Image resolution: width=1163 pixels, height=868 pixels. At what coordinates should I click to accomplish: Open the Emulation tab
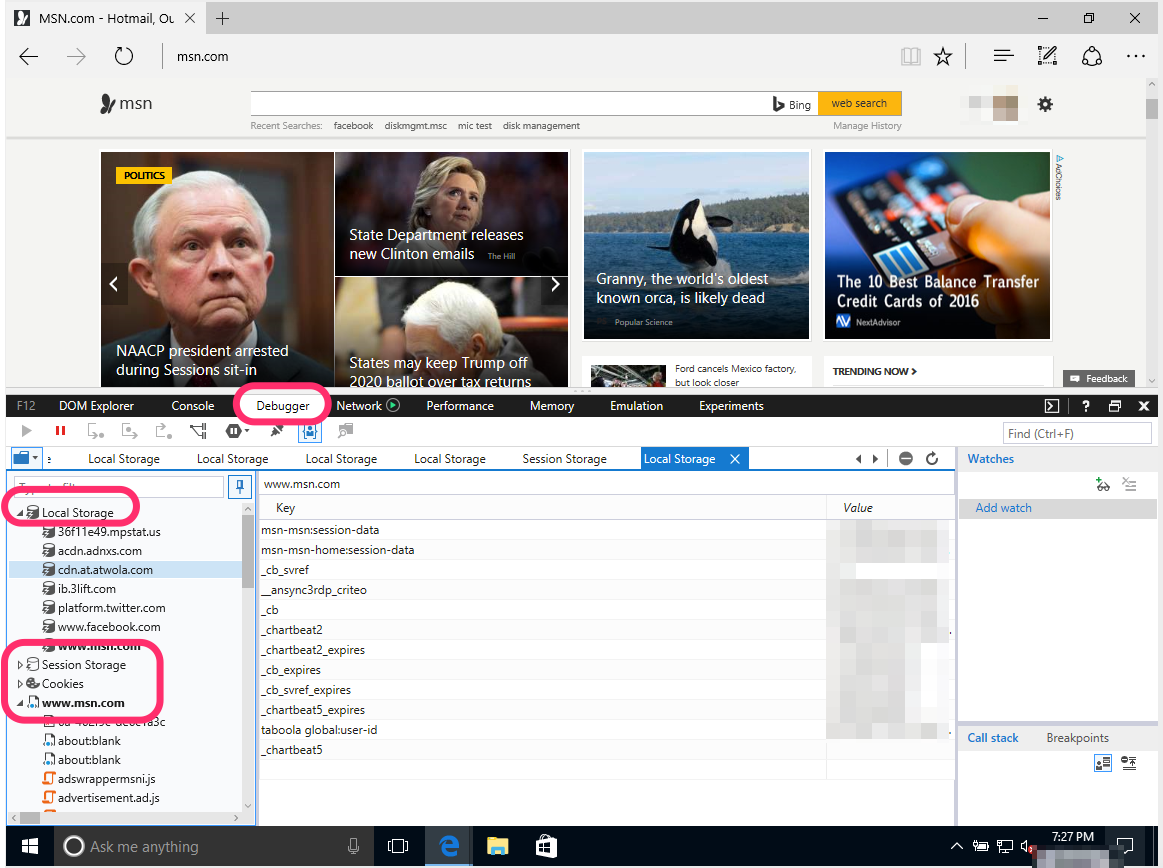coord(636,406)
